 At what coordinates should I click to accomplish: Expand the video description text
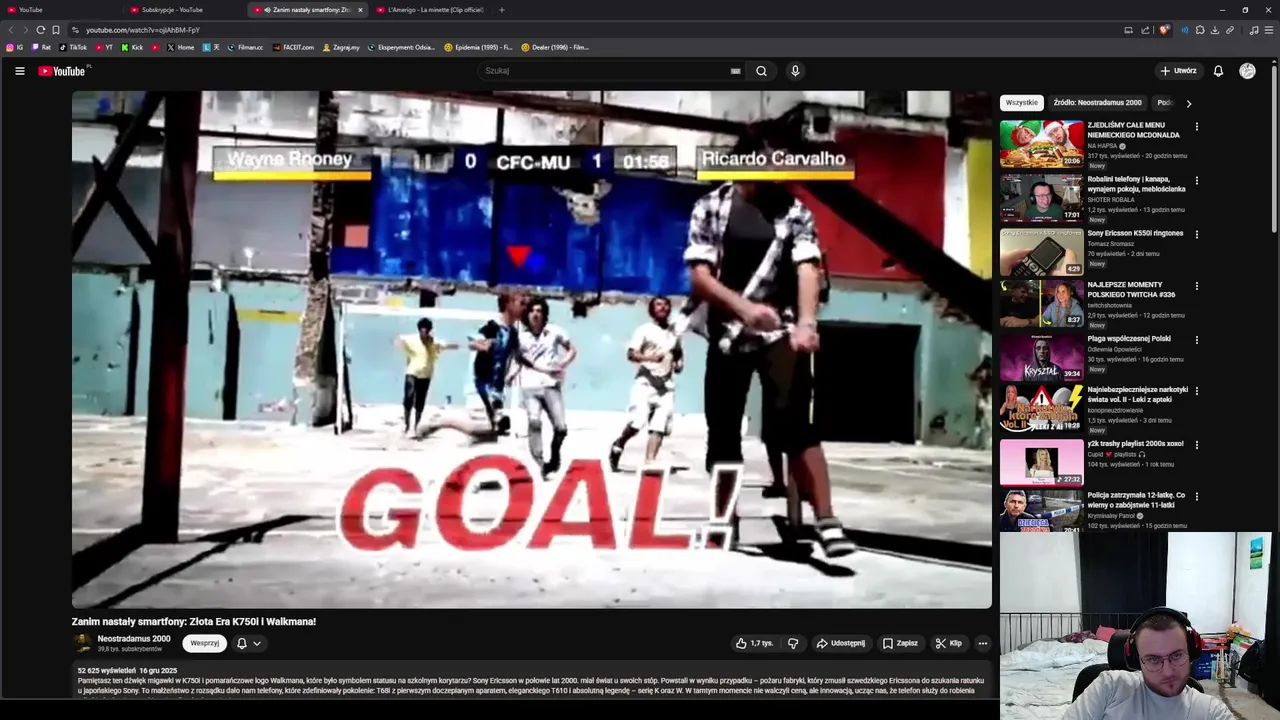coord(531,680)
